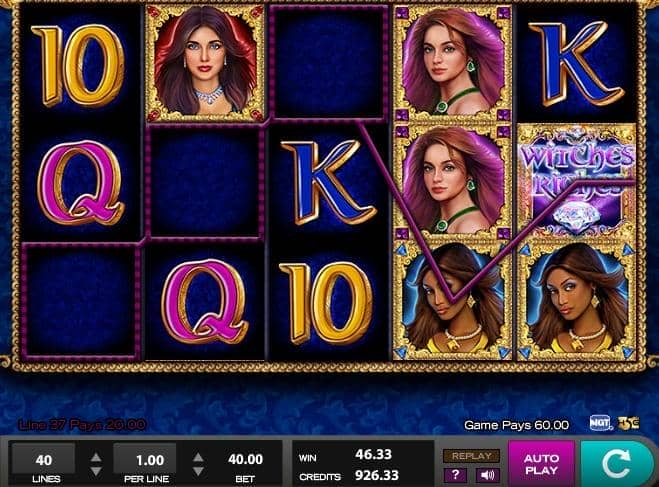Spin the reels with the teal button
Screen dimensions: 659x487
pyautogui.click(x=618, y=464)
